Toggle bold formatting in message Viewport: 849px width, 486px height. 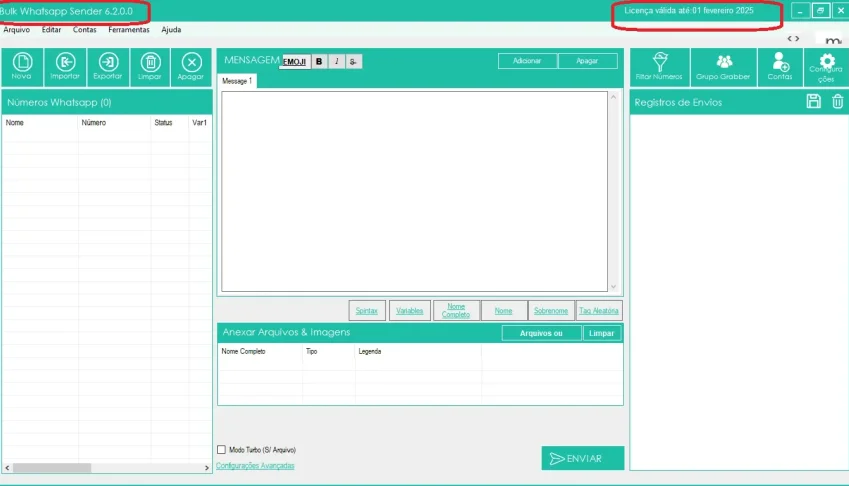[x=319, y=62]
